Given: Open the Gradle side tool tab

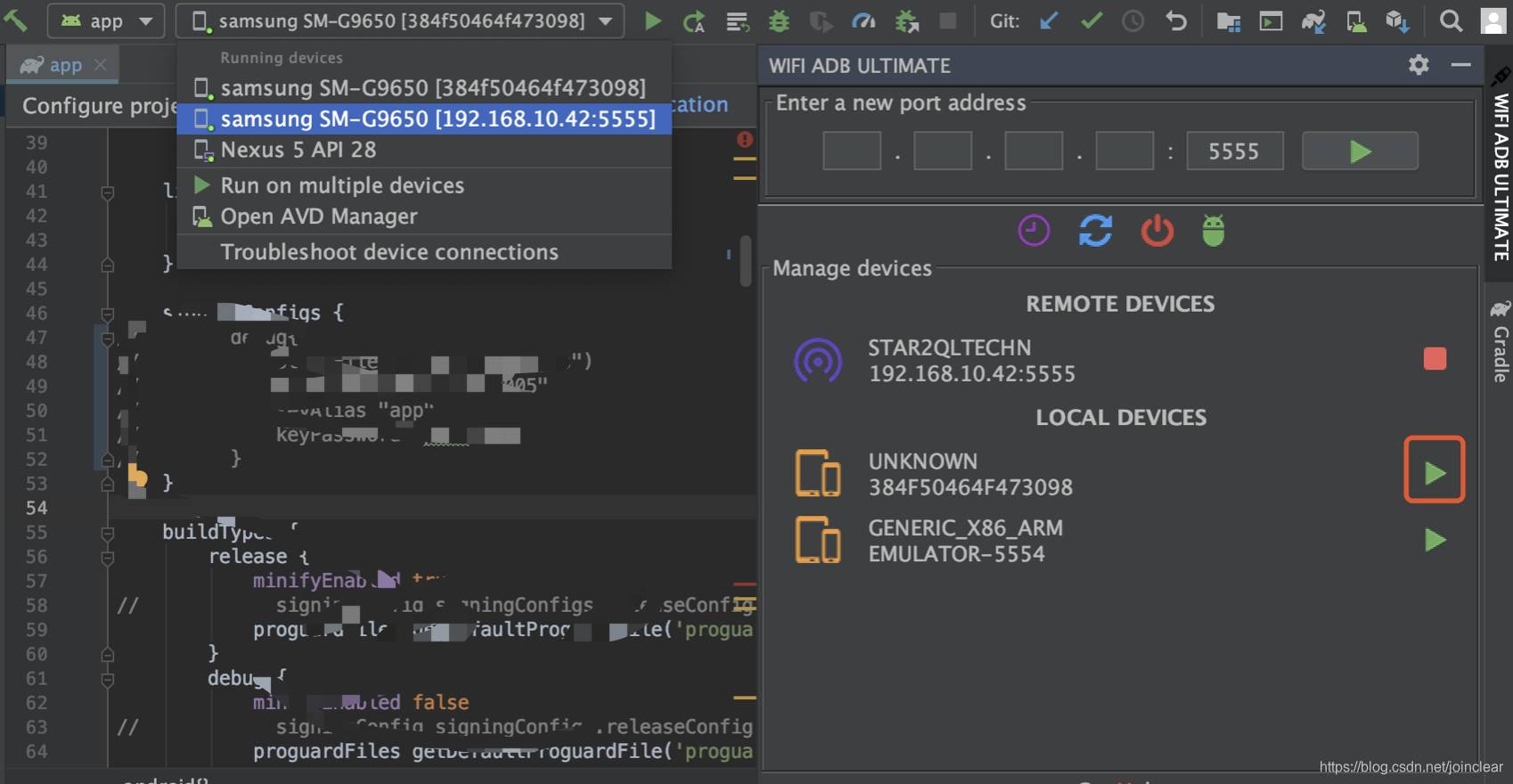Looking at the screenshot, I should point(1501,342).
